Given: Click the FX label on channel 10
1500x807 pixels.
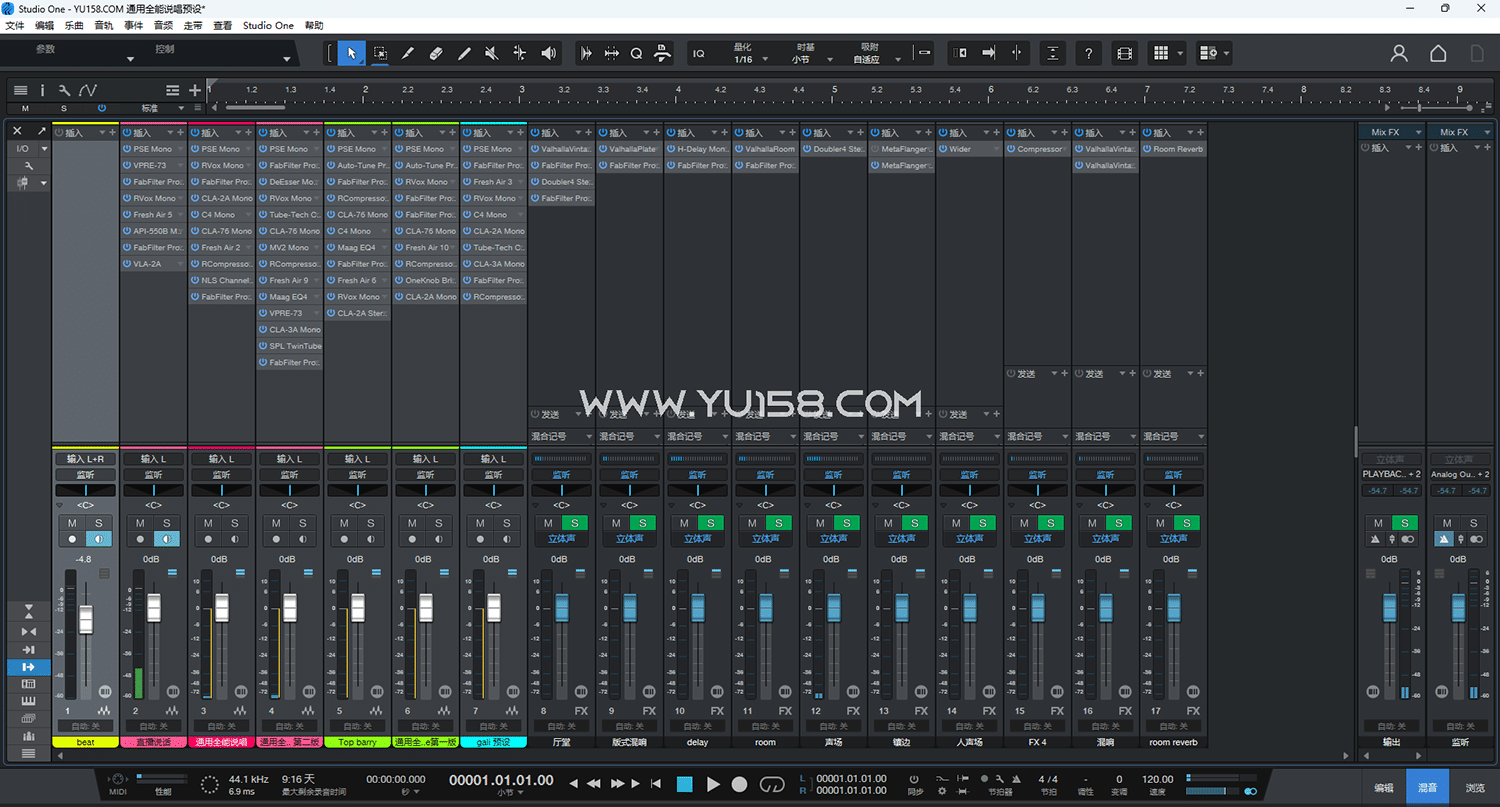Looking at the screenshot, I should click(717, 711).
